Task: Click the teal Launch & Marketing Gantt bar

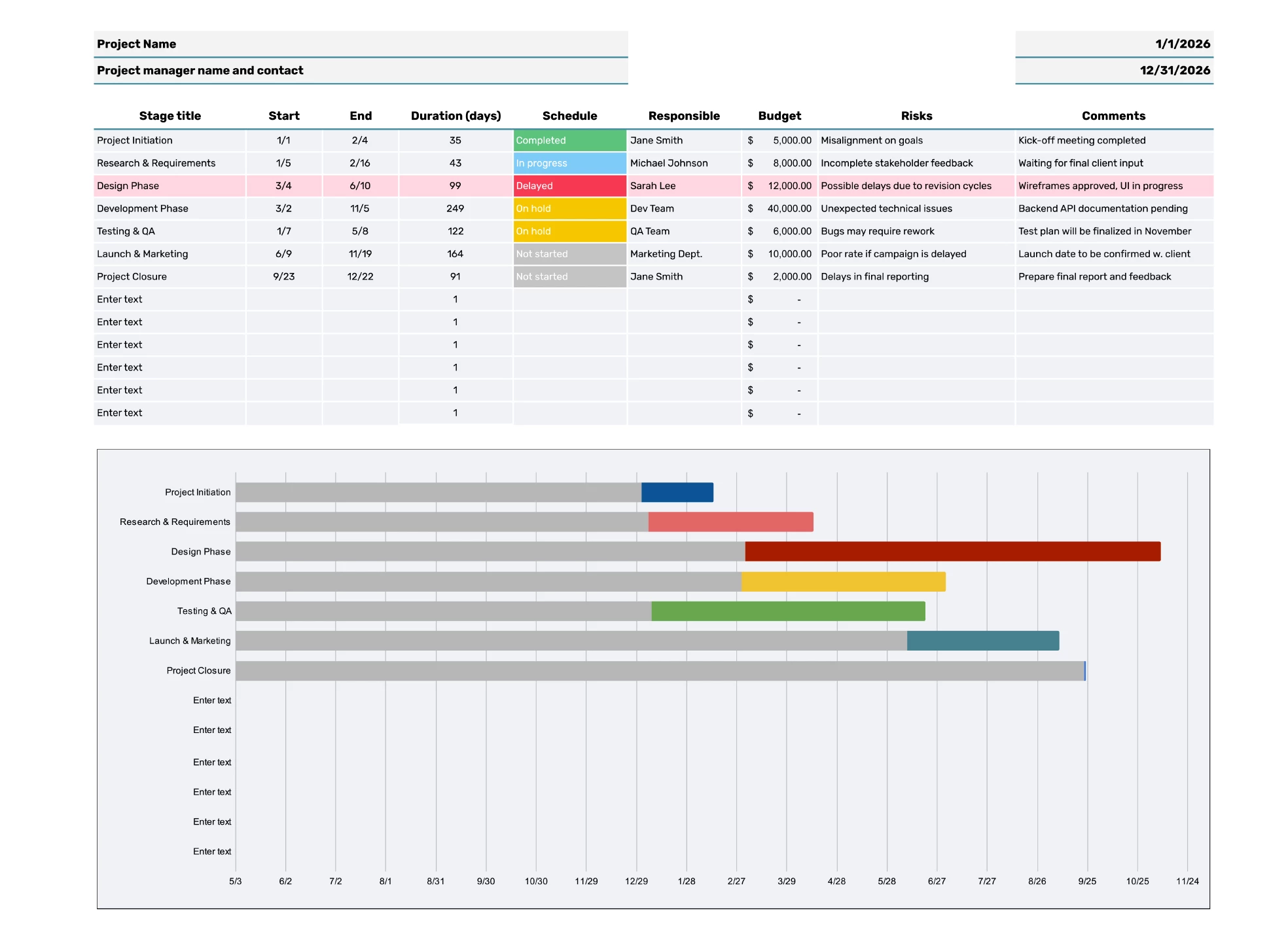Action: [x=982, y=641]
